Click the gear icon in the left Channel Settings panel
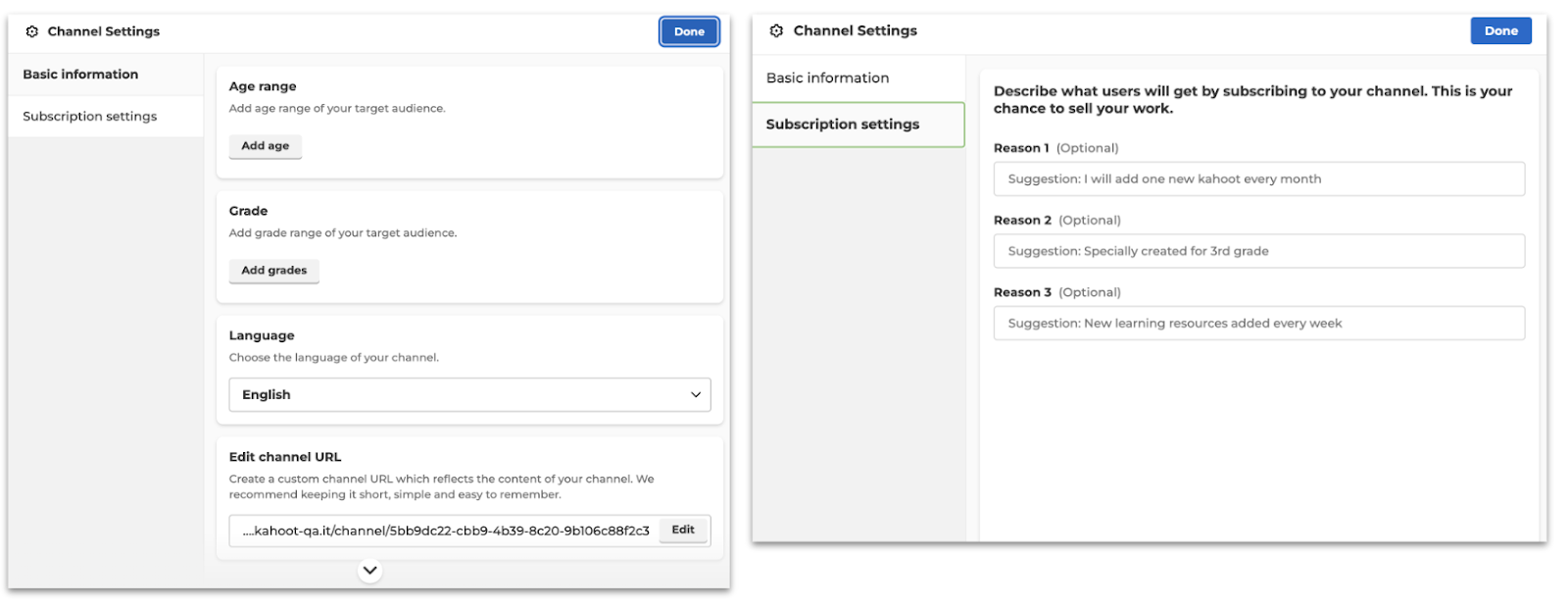This screenshot has width=1568, height=609. [32, 31]
